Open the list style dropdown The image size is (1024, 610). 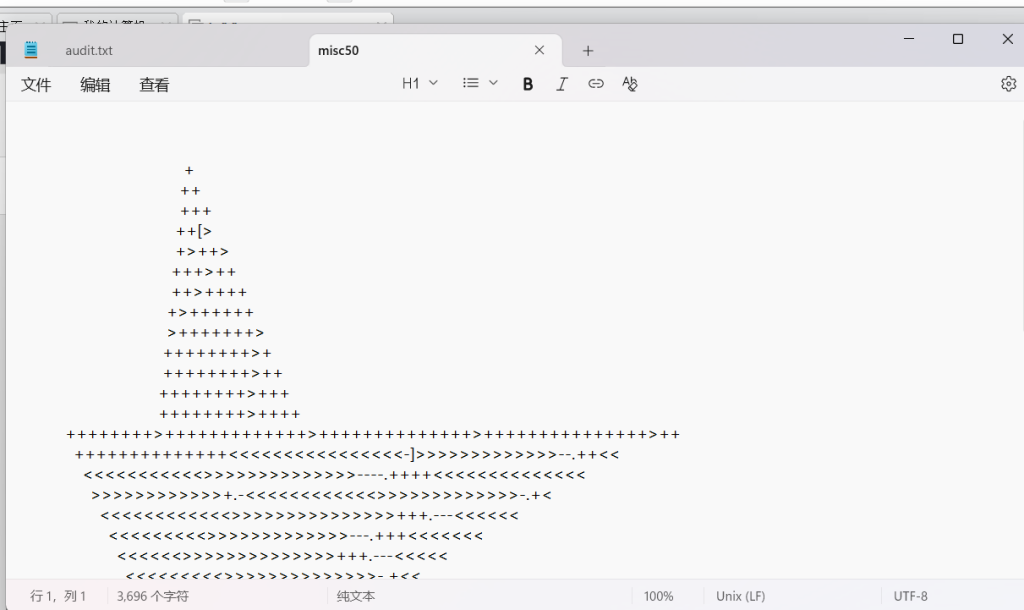[480, 84]
